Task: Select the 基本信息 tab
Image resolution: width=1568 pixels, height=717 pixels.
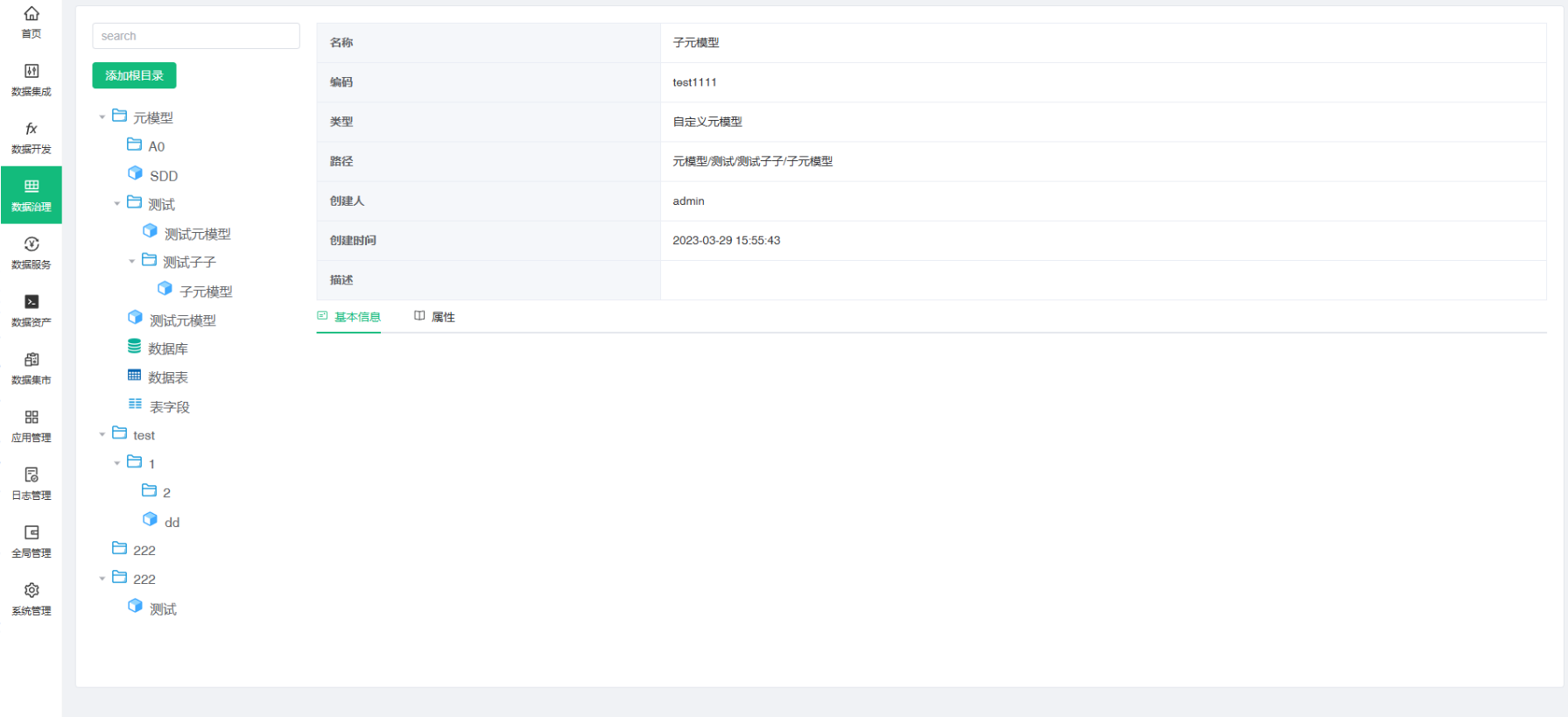Action: click(349, 317)
